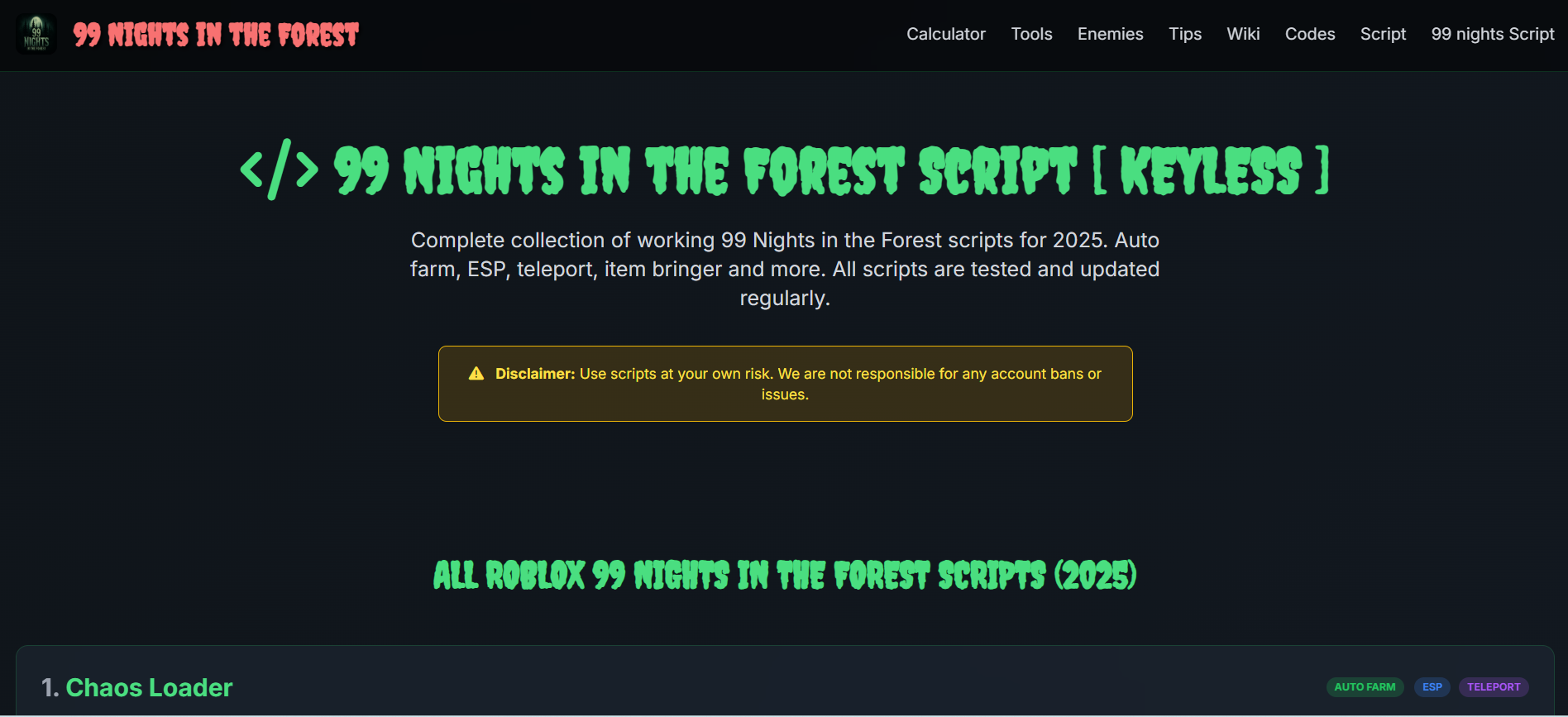The height and width of the screenshot is (717, 1568).
Task: Click the main keyless script title
Action: (786, 169)
